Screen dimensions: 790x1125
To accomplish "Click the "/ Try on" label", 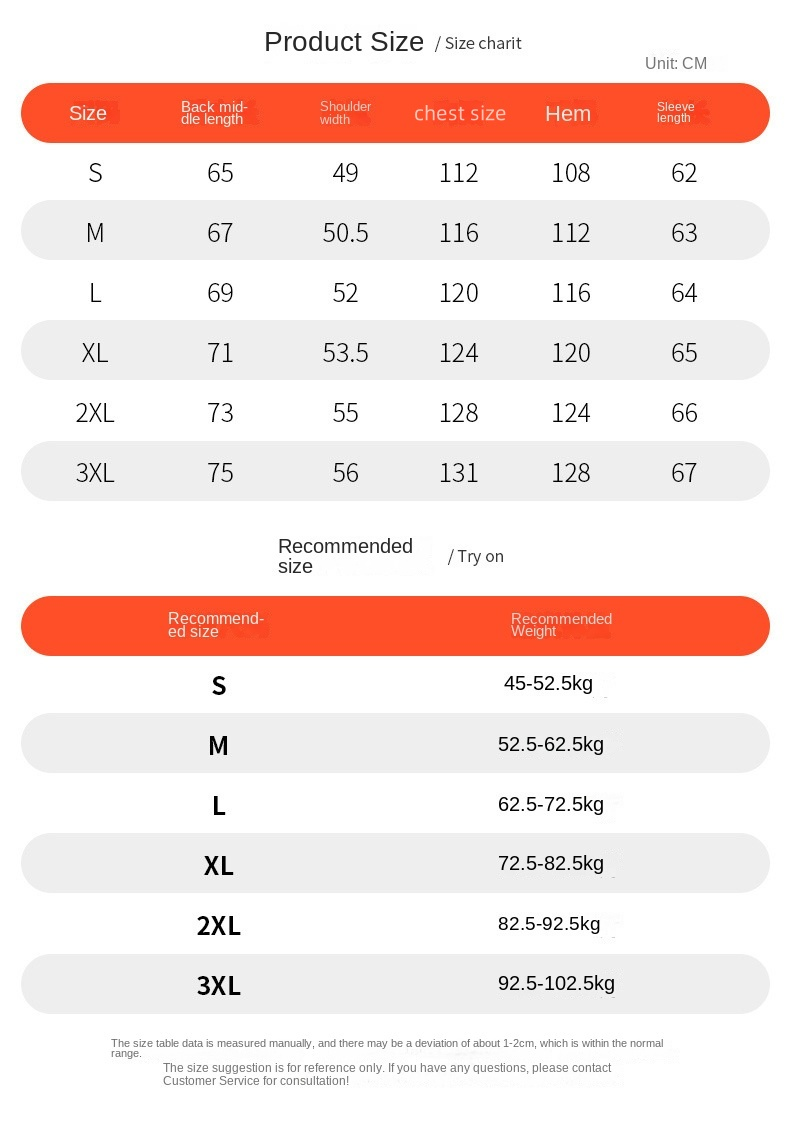I will point(476,557).
